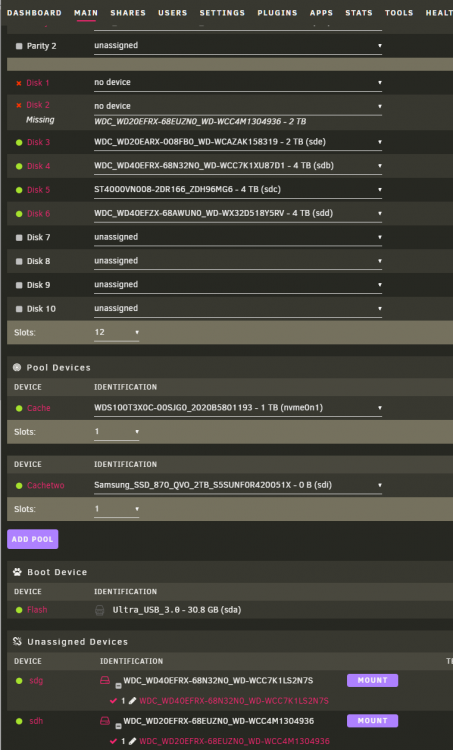Open the Disk 3 device dropdown
Screen dimensions: 453x750
[x=238, y=142]
